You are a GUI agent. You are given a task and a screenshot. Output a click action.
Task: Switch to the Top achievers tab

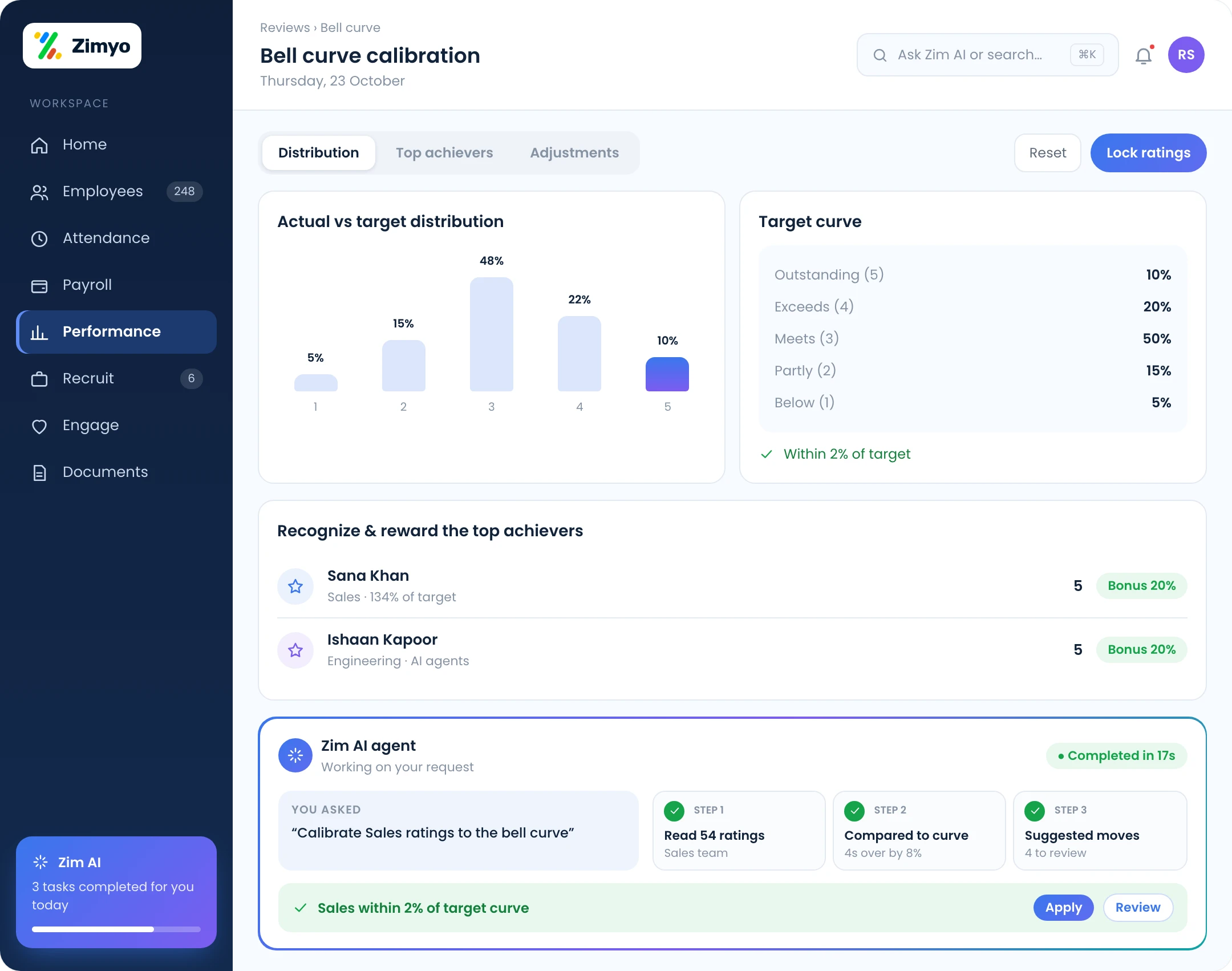[444, 153]
